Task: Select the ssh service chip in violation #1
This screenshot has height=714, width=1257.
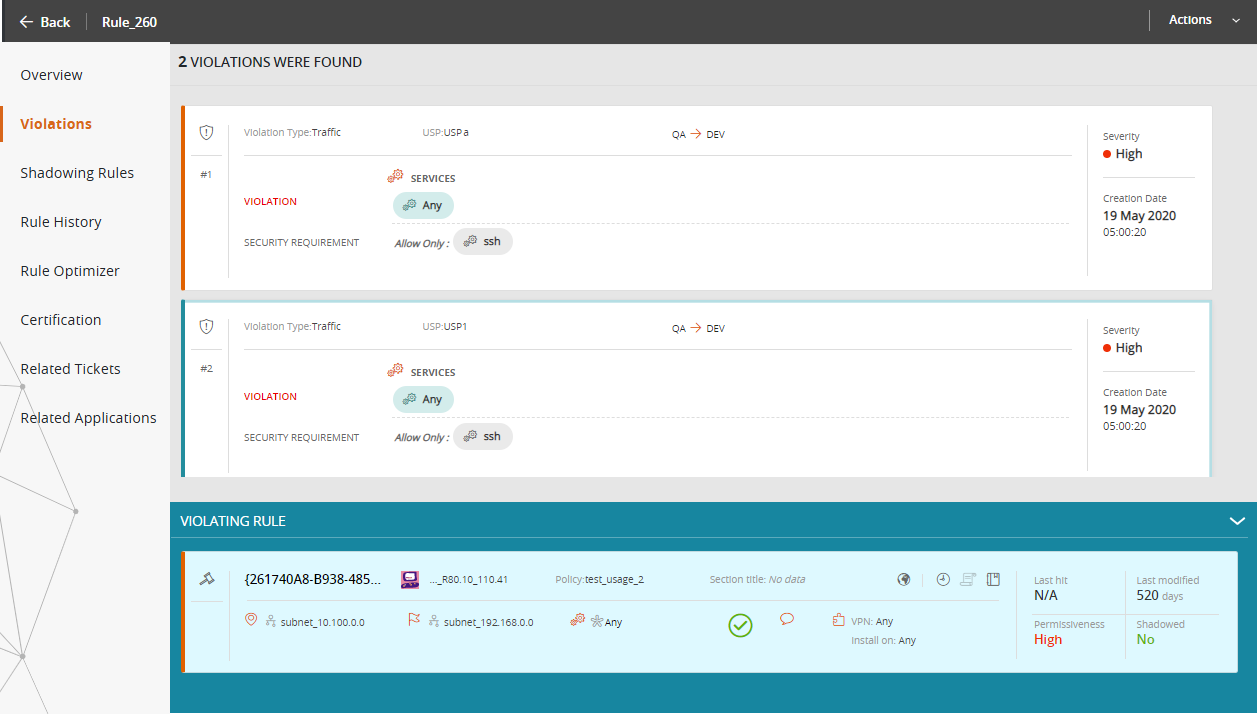Action: click(x=483, y=242)
